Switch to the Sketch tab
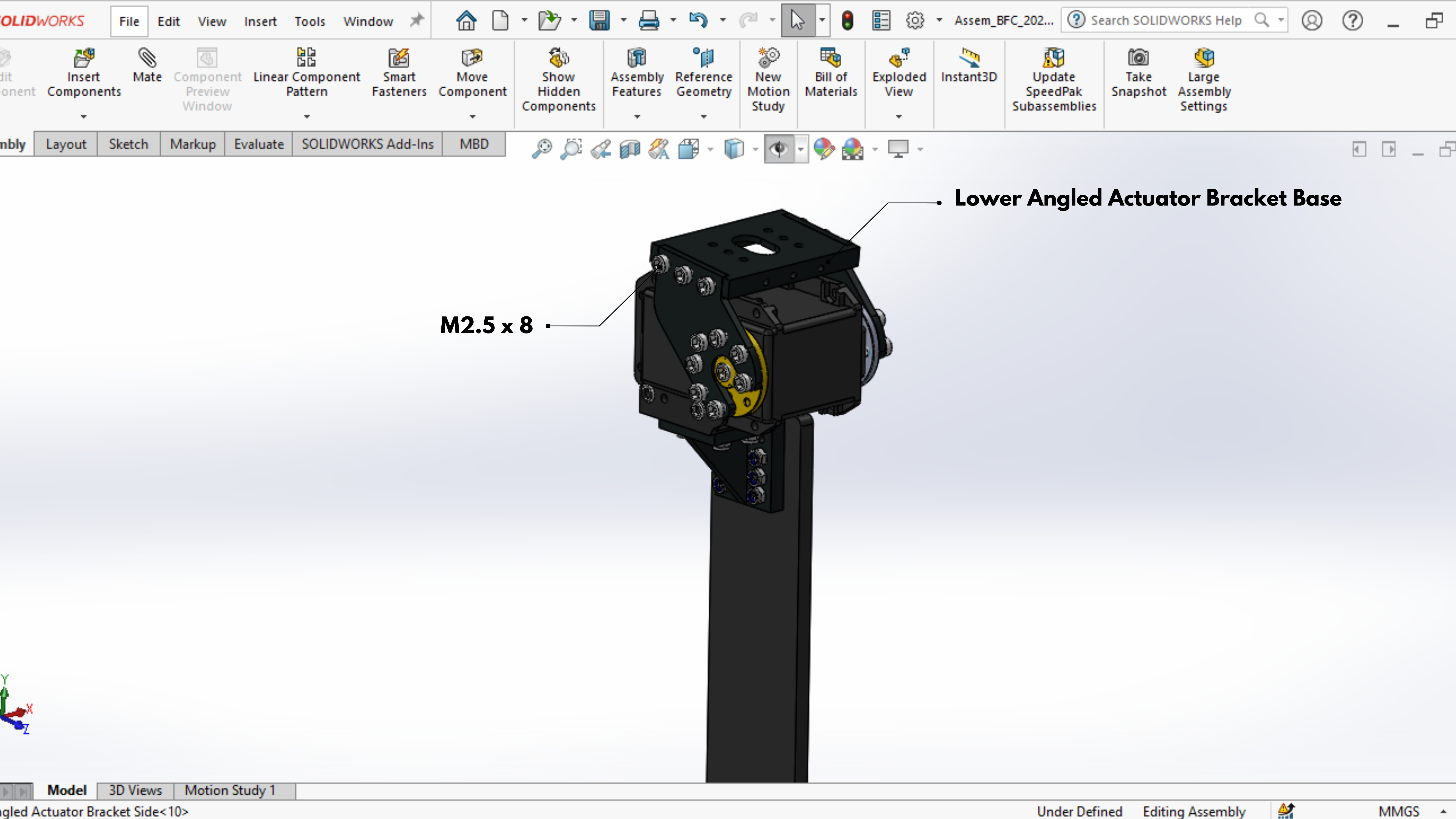 click(x=128, y=144)
